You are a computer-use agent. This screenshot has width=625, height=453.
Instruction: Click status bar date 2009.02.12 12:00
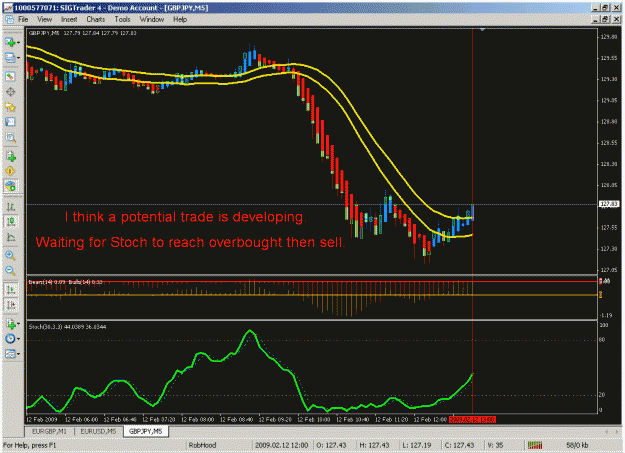(281, 445)
